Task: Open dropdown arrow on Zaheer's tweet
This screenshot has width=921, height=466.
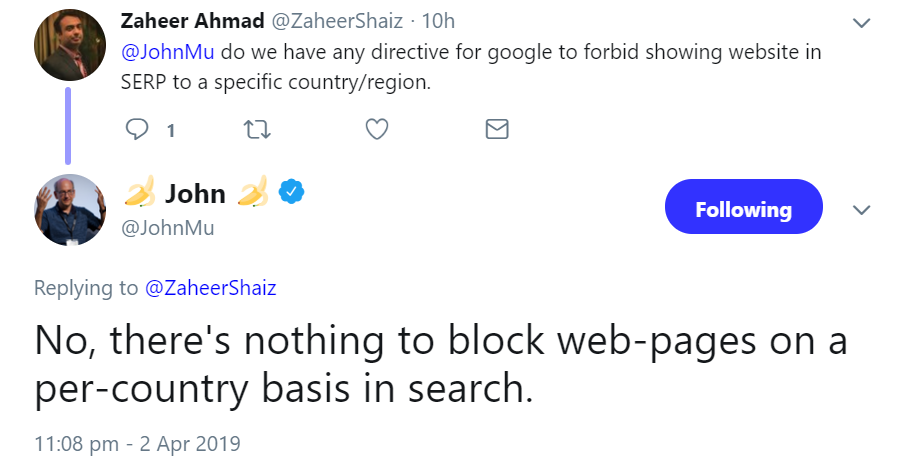Action: pyautogui.click(x=861, y=22)
